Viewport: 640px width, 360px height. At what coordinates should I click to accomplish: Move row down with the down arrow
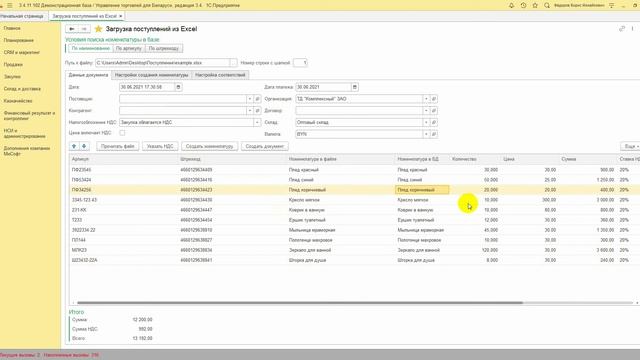coord(84,146)
